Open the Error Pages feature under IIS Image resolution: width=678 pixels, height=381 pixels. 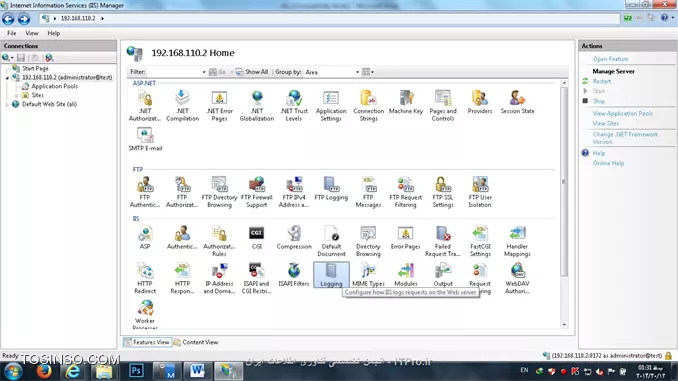point(406,237)
